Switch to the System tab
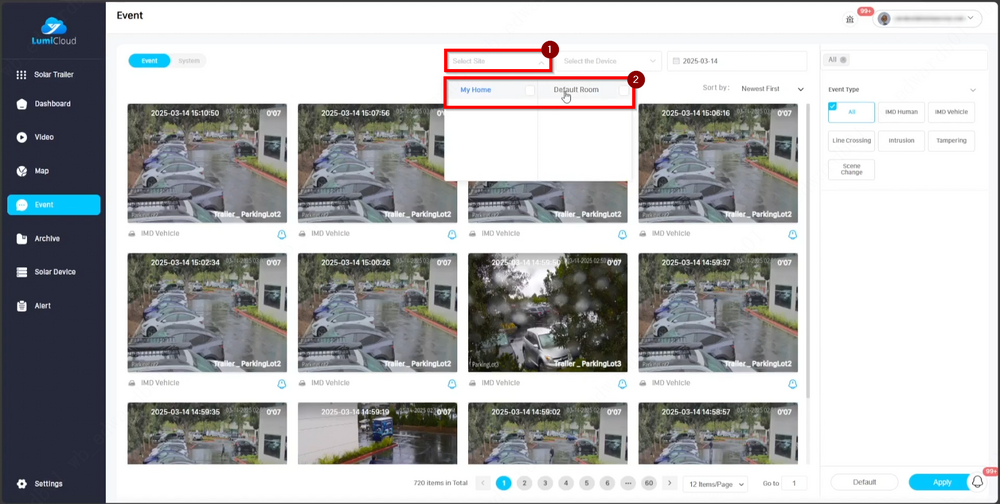Viewport: 1000px width, 504px height. pos(189,61)
